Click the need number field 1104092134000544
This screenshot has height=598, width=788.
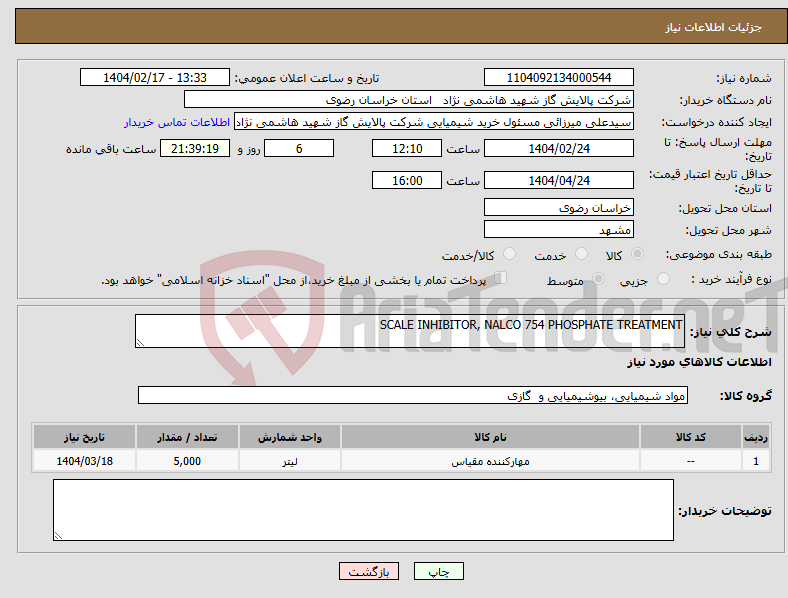click(558, 77)
